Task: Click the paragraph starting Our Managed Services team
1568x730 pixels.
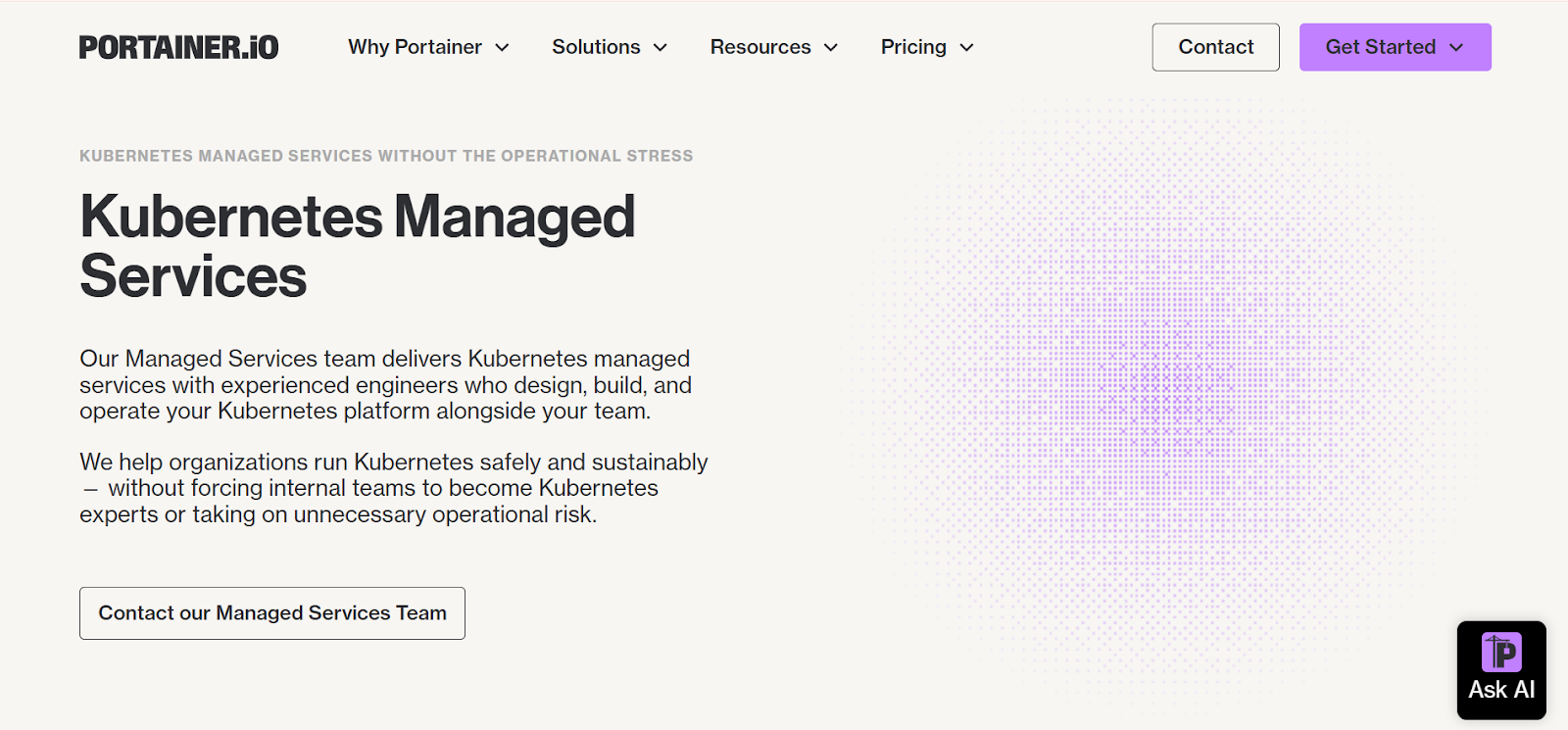Action: (386, 385)
